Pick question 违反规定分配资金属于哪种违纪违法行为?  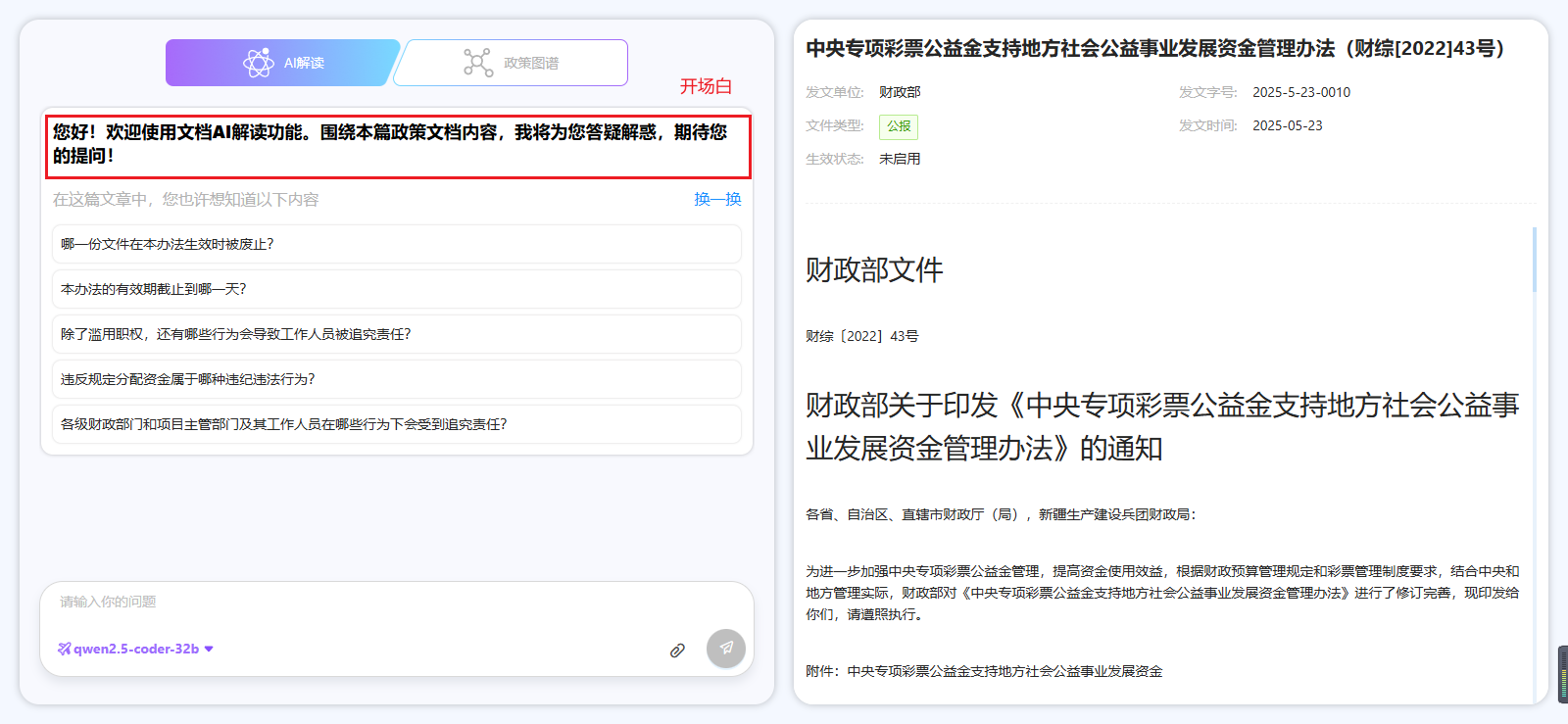[x=396, y=379]
